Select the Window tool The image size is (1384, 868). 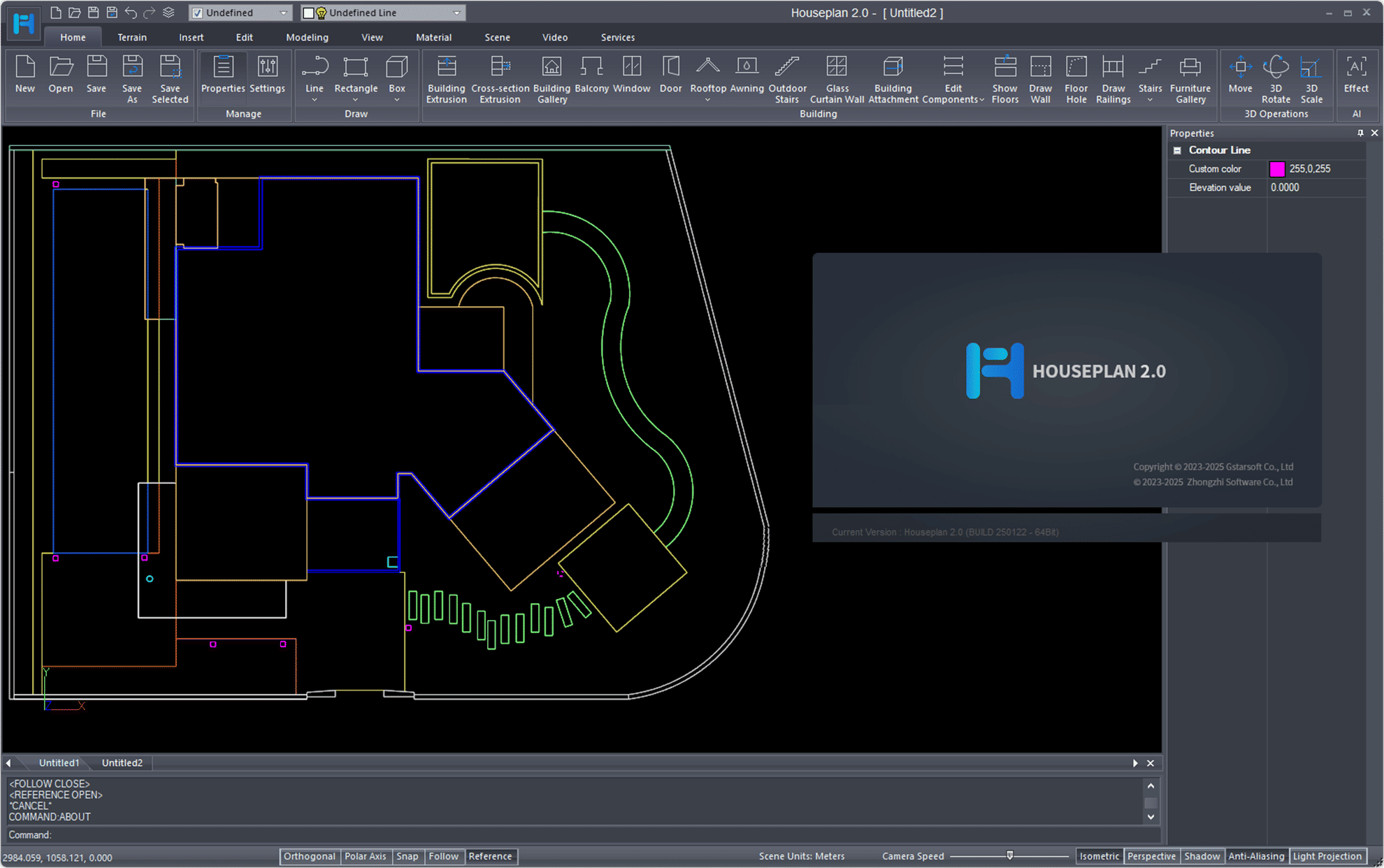coord(632,74)
